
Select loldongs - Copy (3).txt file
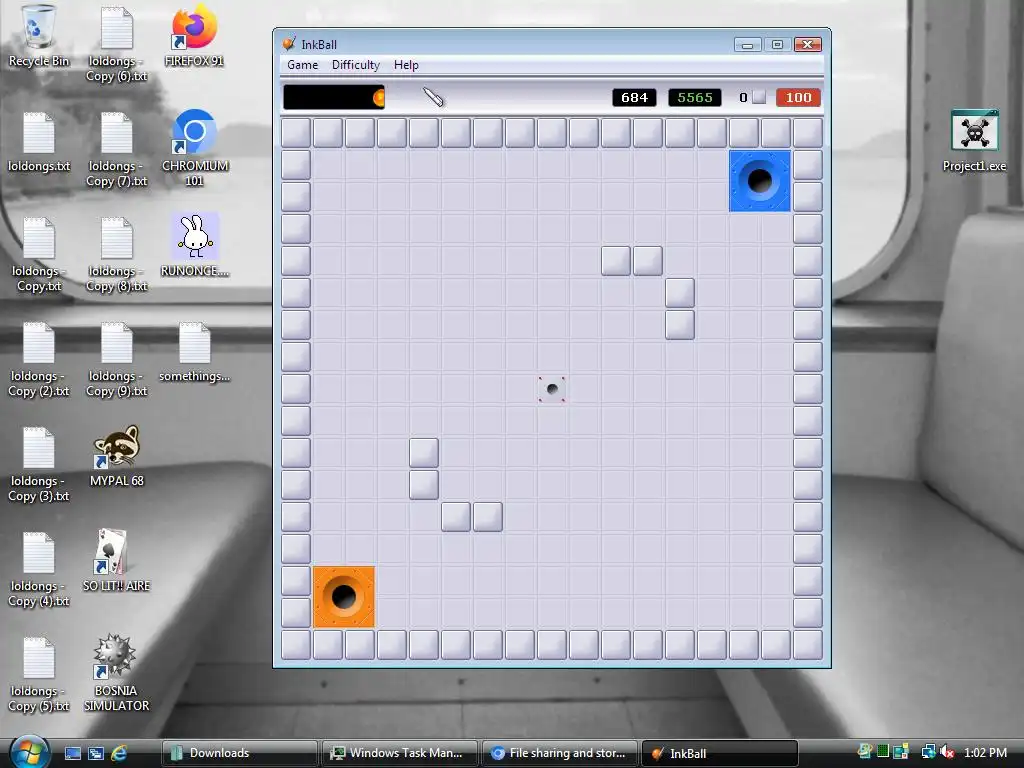click(39, 464)
